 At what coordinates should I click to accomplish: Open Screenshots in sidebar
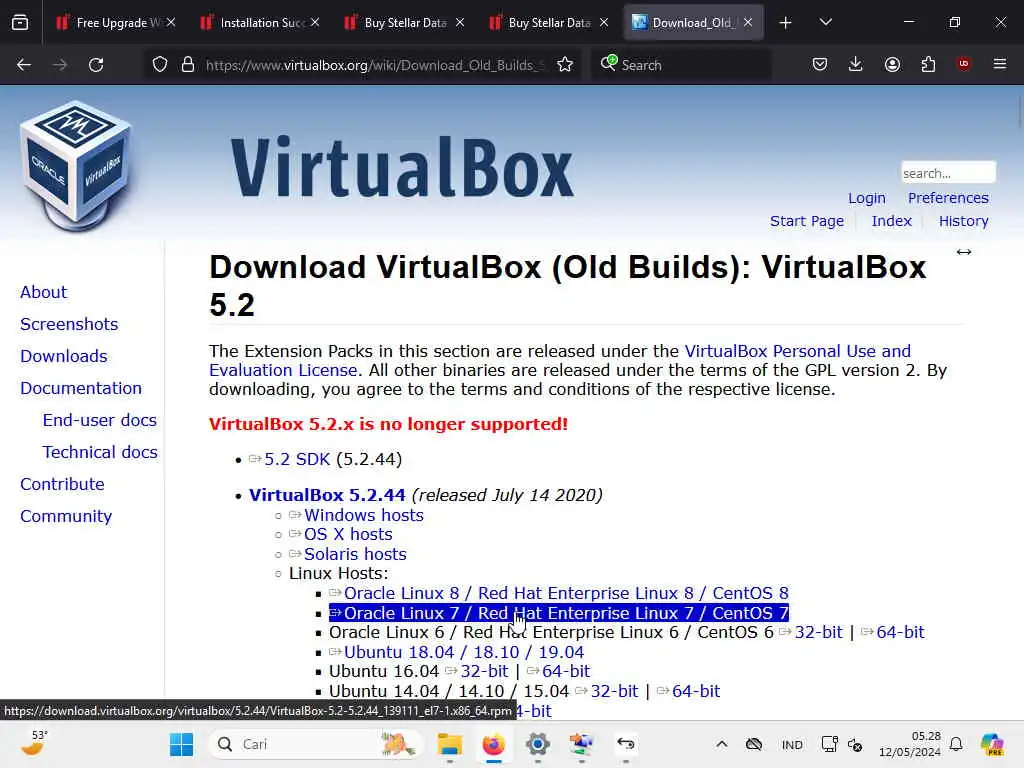pos(69,324)
